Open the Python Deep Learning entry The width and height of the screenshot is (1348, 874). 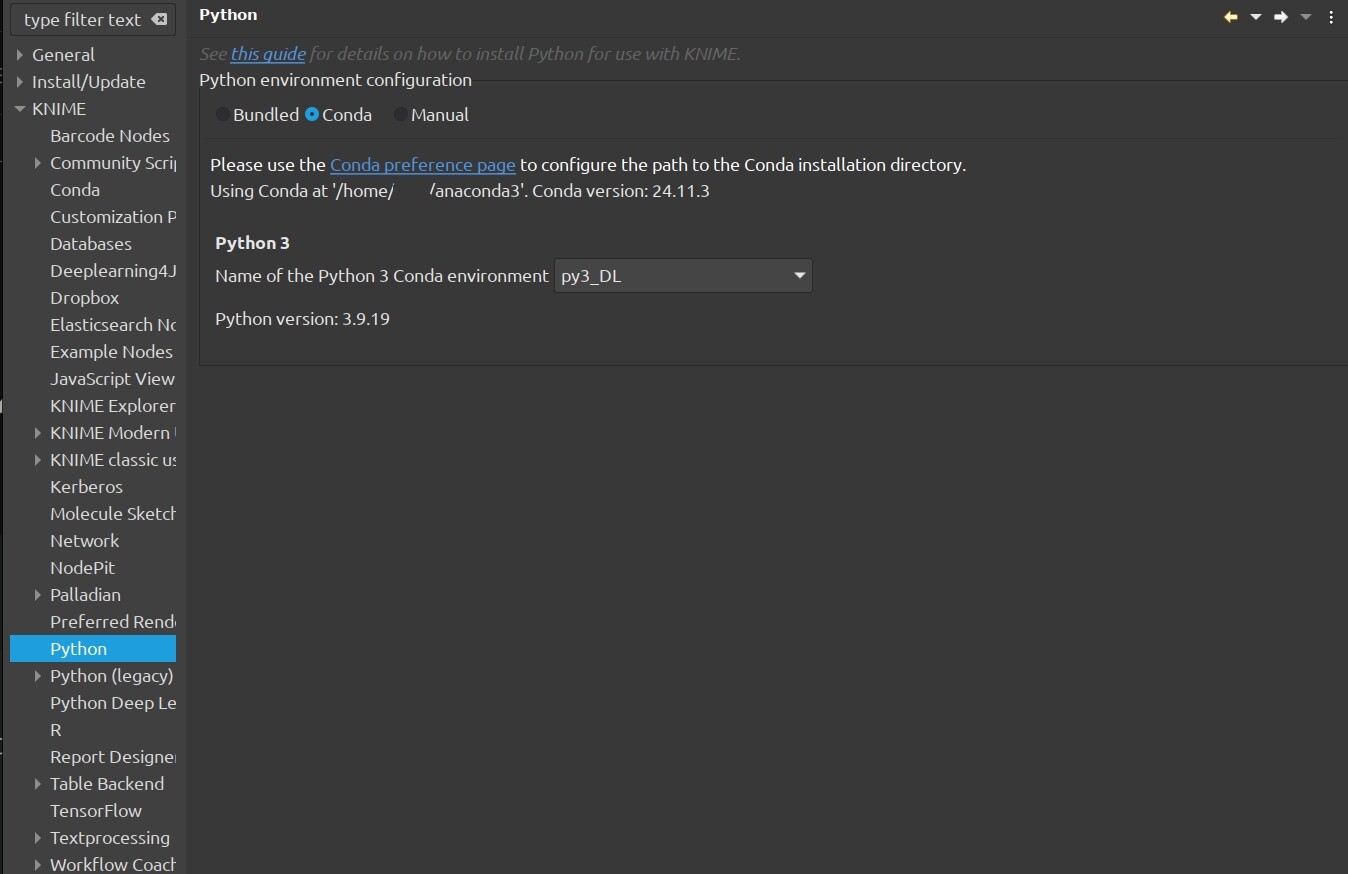point(113,703)
